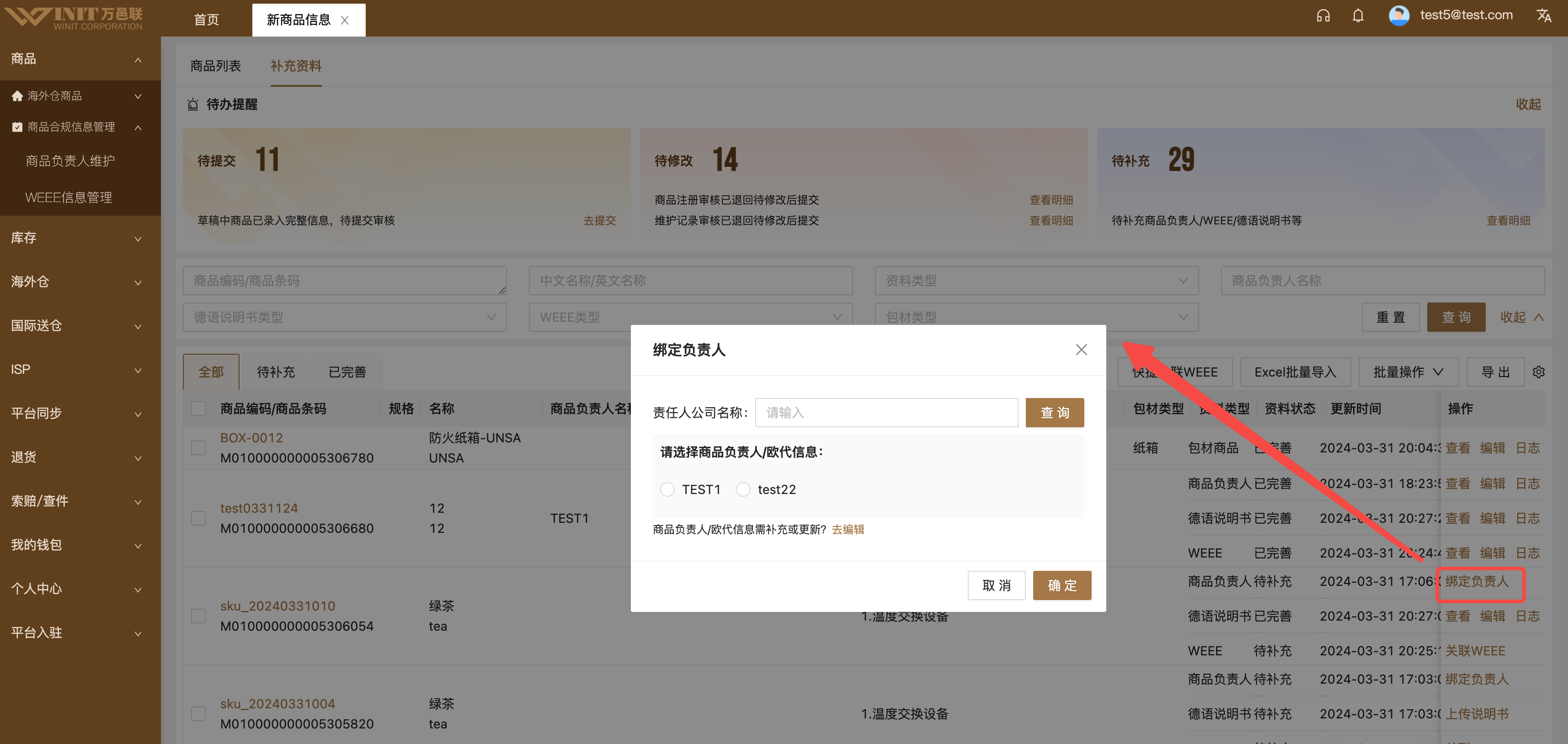
Task: Follow the 去编辑 link
Action: tap(848, 529)
